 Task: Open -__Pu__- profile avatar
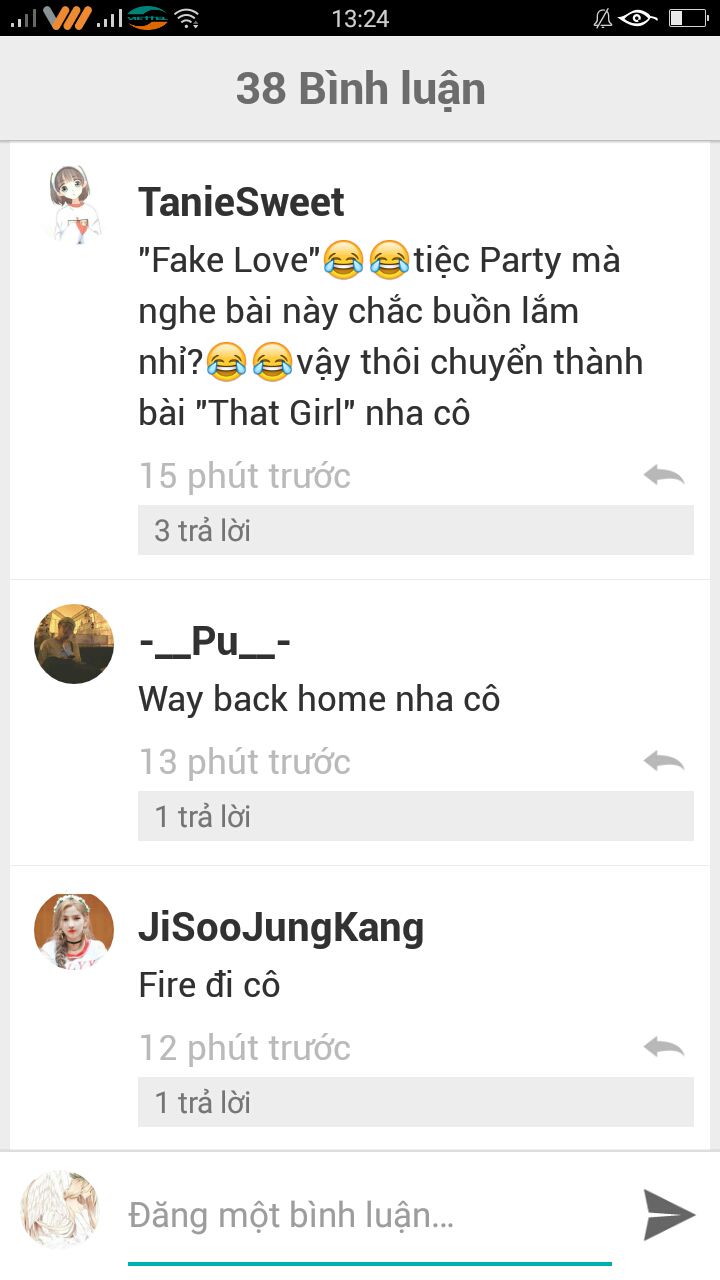74,644
